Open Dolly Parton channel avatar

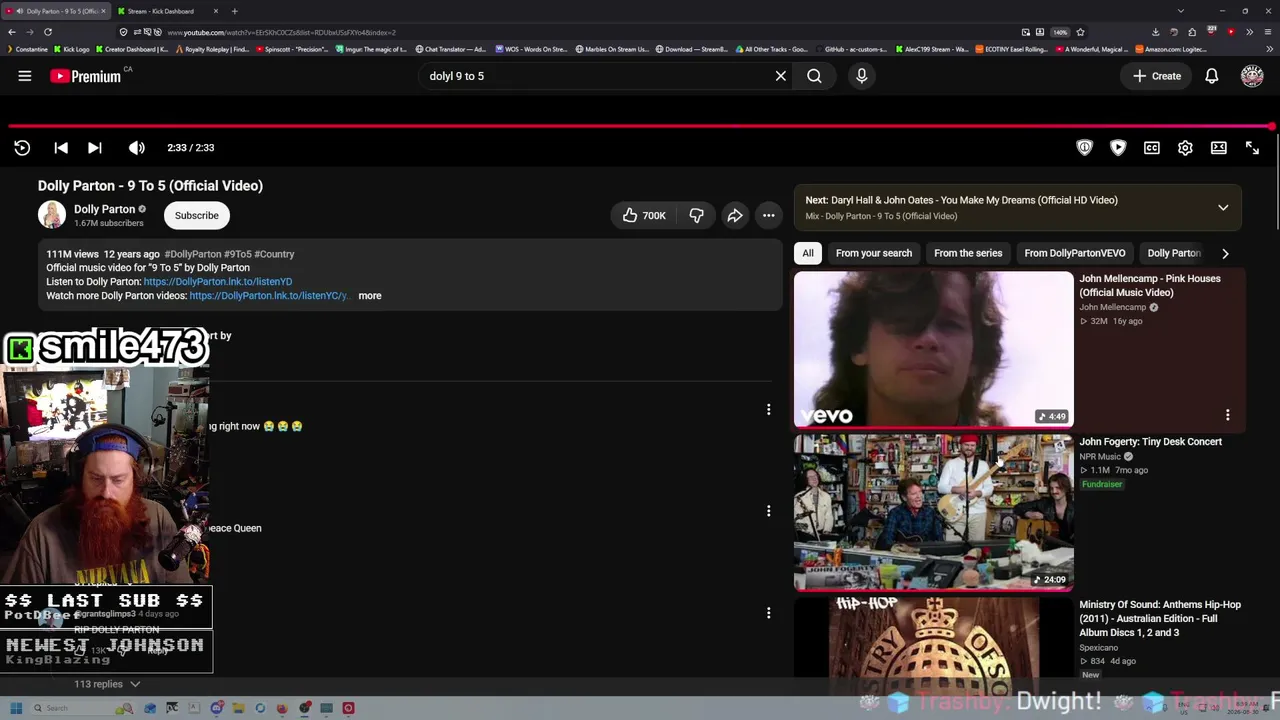coord(52,215)
